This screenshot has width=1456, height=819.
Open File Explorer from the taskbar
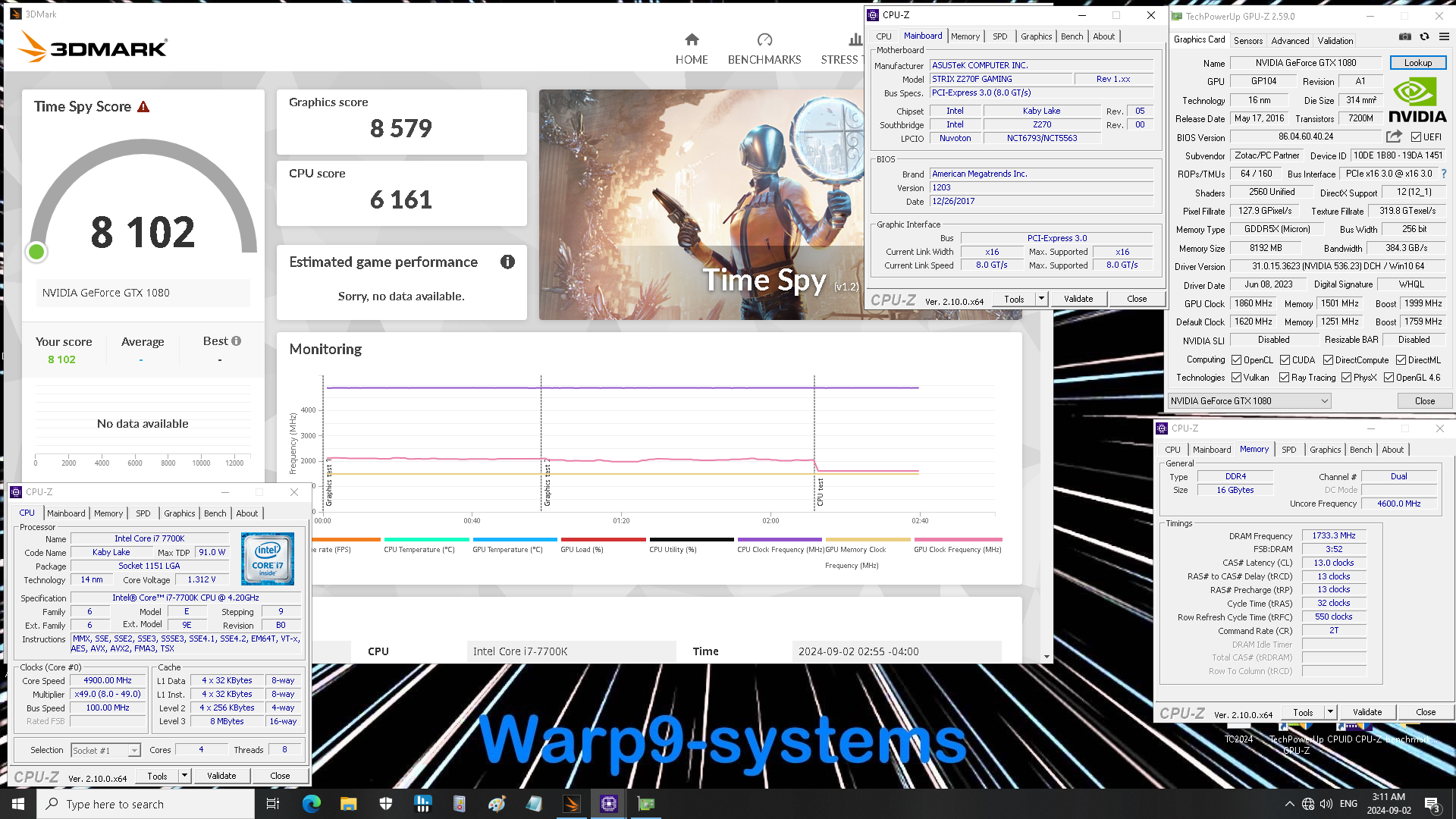coord(348,804)
